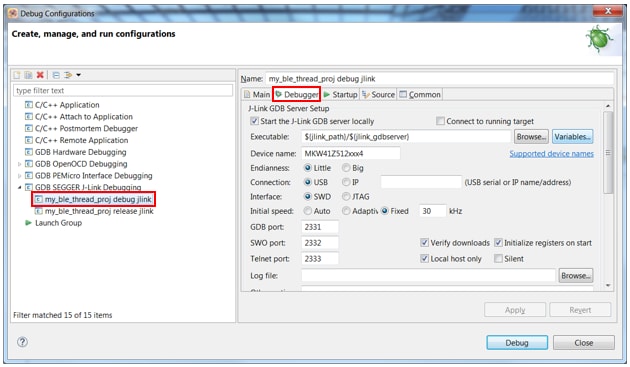Screen dimensions: 630x367
Task: Click the Duplicate launch configuration icon
Action: (x=28, y=75)
